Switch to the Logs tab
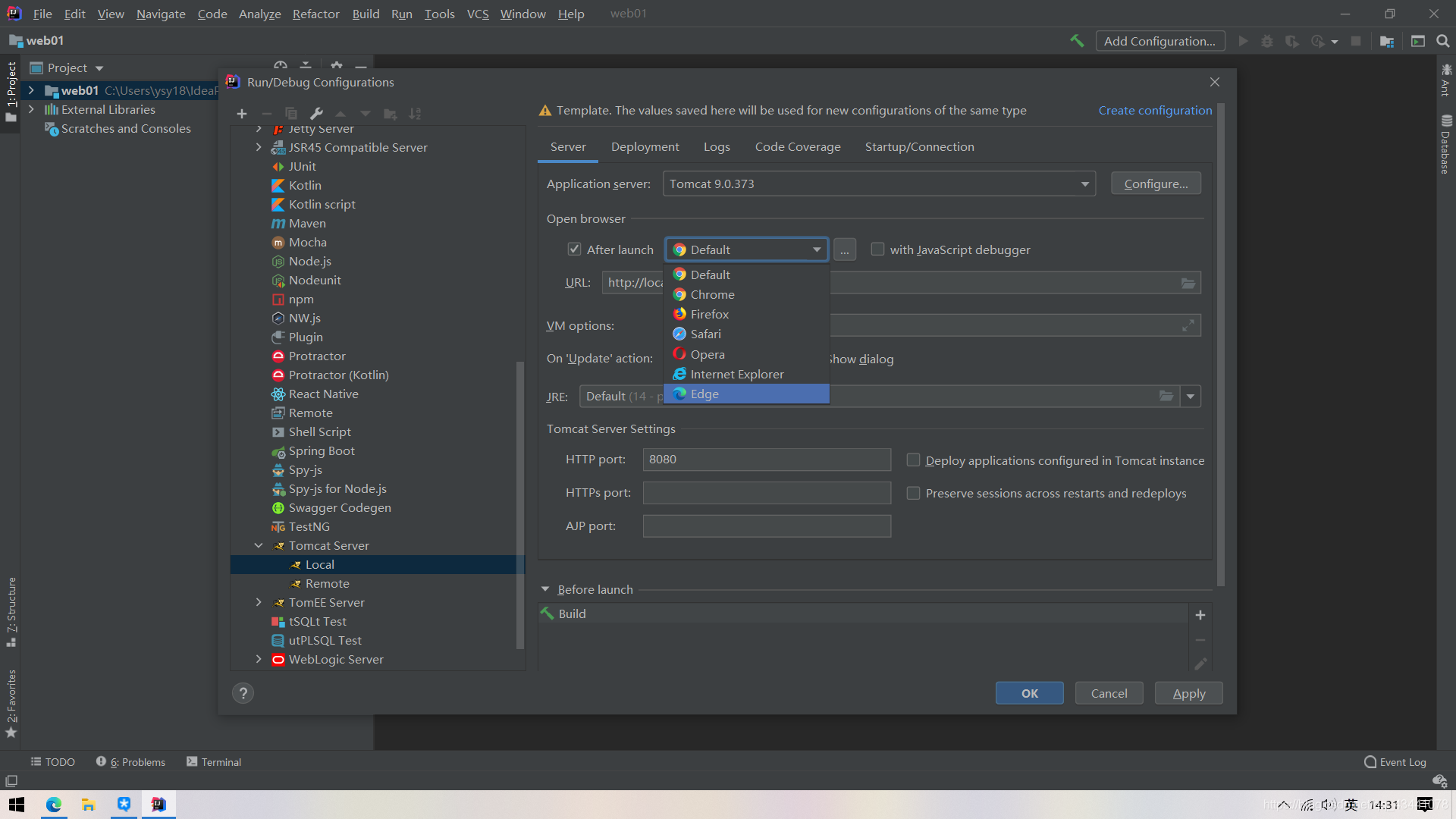This screenshot has width=1456, height=819. tap(716, 146)
